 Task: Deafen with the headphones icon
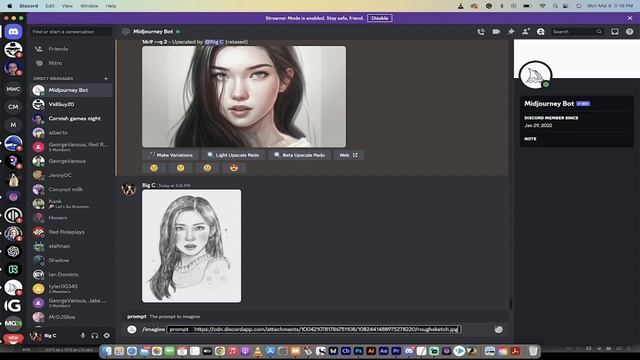click(x=95, y=336)
